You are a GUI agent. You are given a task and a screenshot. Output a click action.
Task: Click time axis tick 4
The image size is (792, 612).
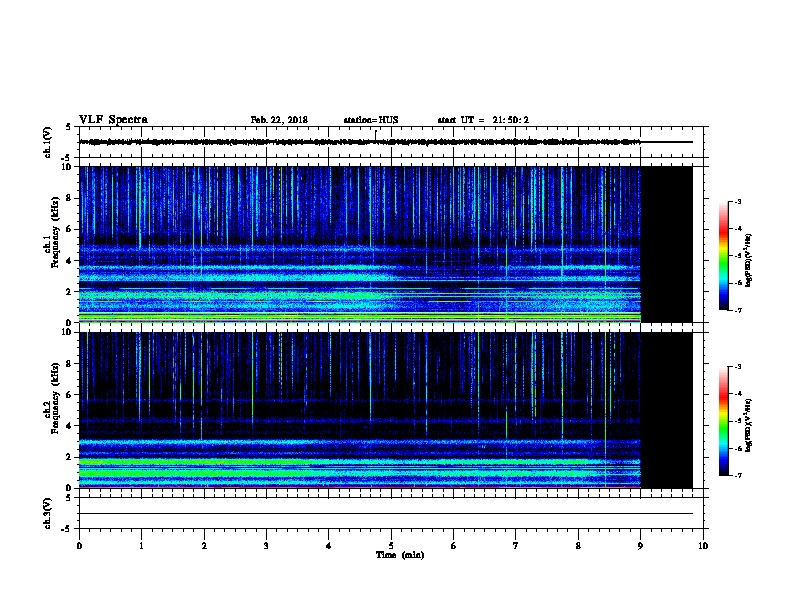(329, 546)
